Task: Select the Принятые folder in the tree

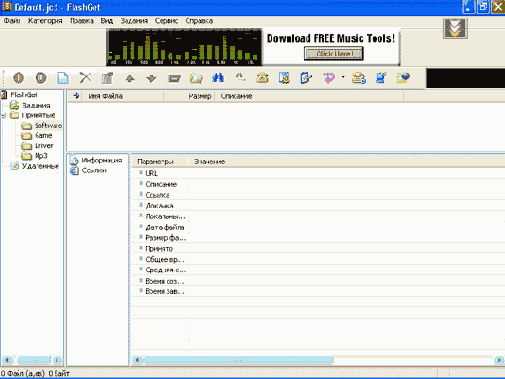Action: pyautogui.click(x=38, y=115)
